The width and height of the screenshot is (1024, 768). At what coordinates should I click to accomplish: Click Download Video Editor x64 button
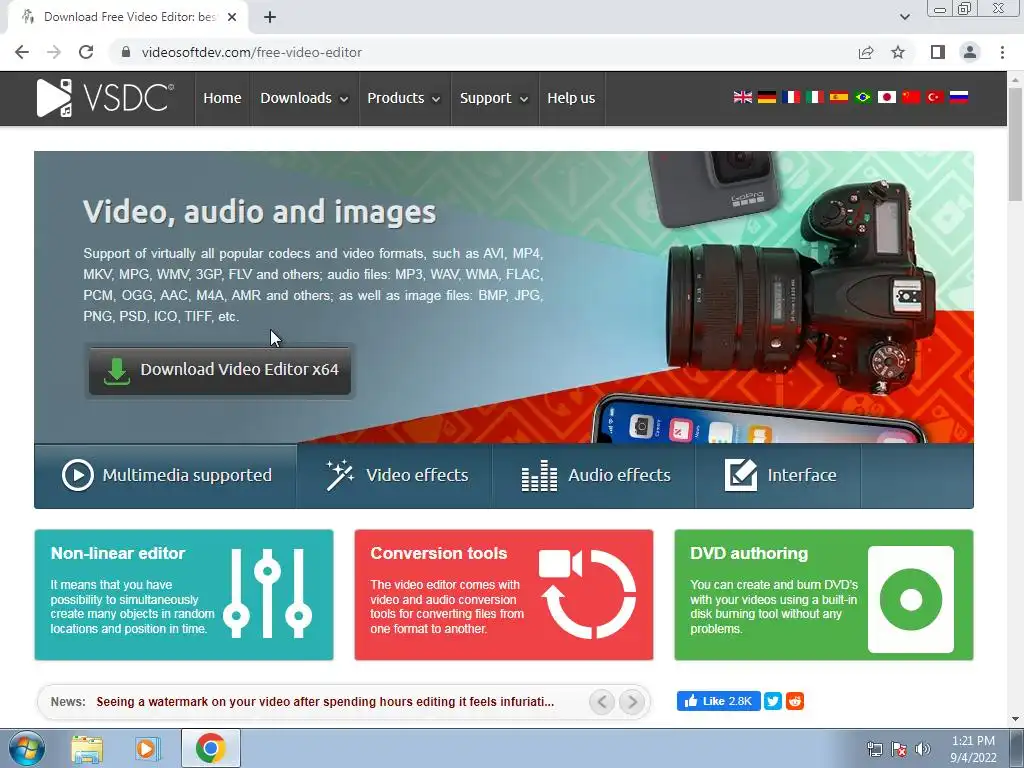pyautogui.click(x=220, y=370)
